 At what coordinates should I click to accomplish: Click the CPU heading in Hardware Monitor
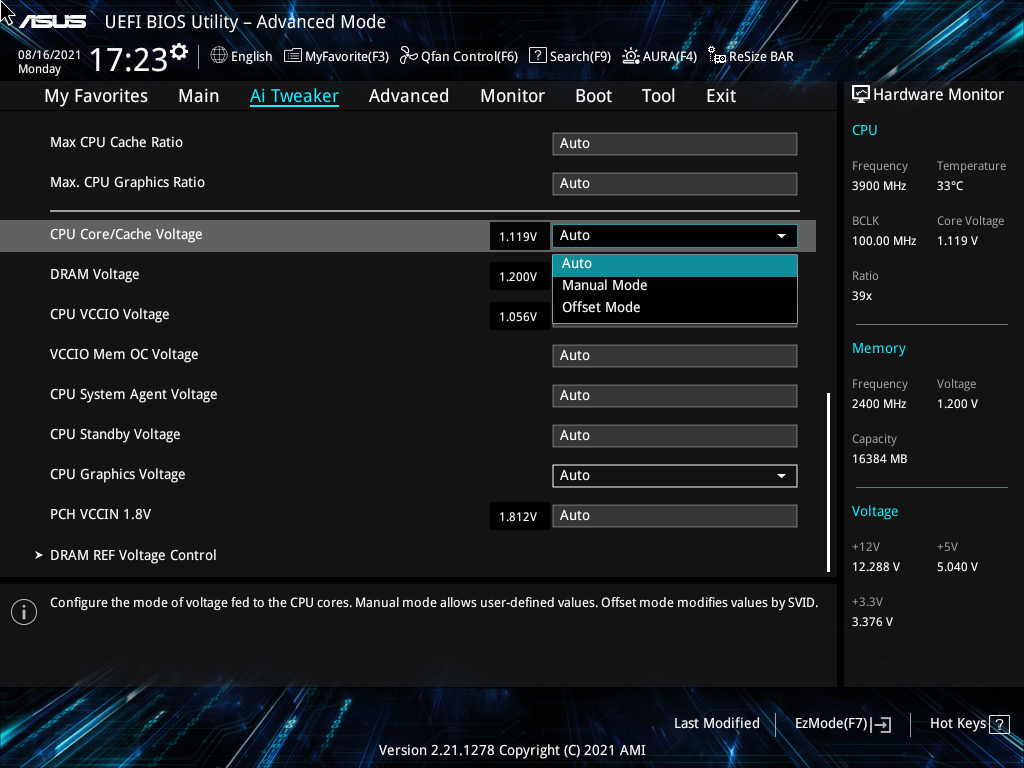(865, 130)
